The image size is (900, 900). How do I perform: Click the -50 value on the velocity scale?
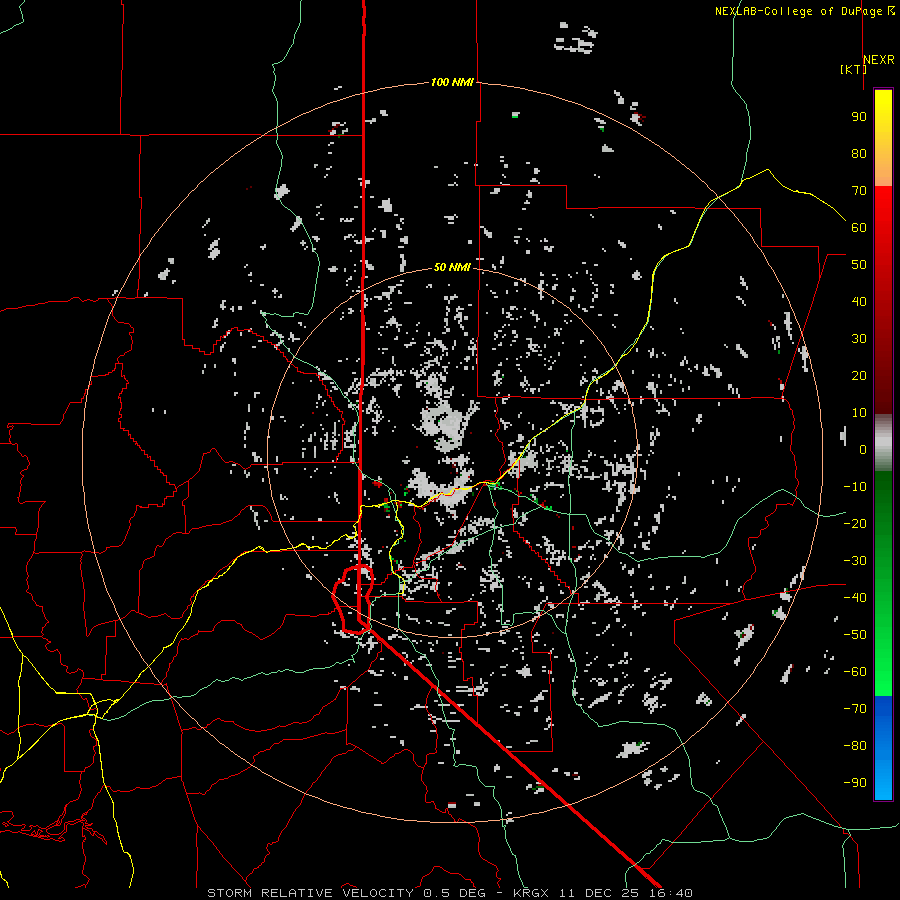[855, 635]
